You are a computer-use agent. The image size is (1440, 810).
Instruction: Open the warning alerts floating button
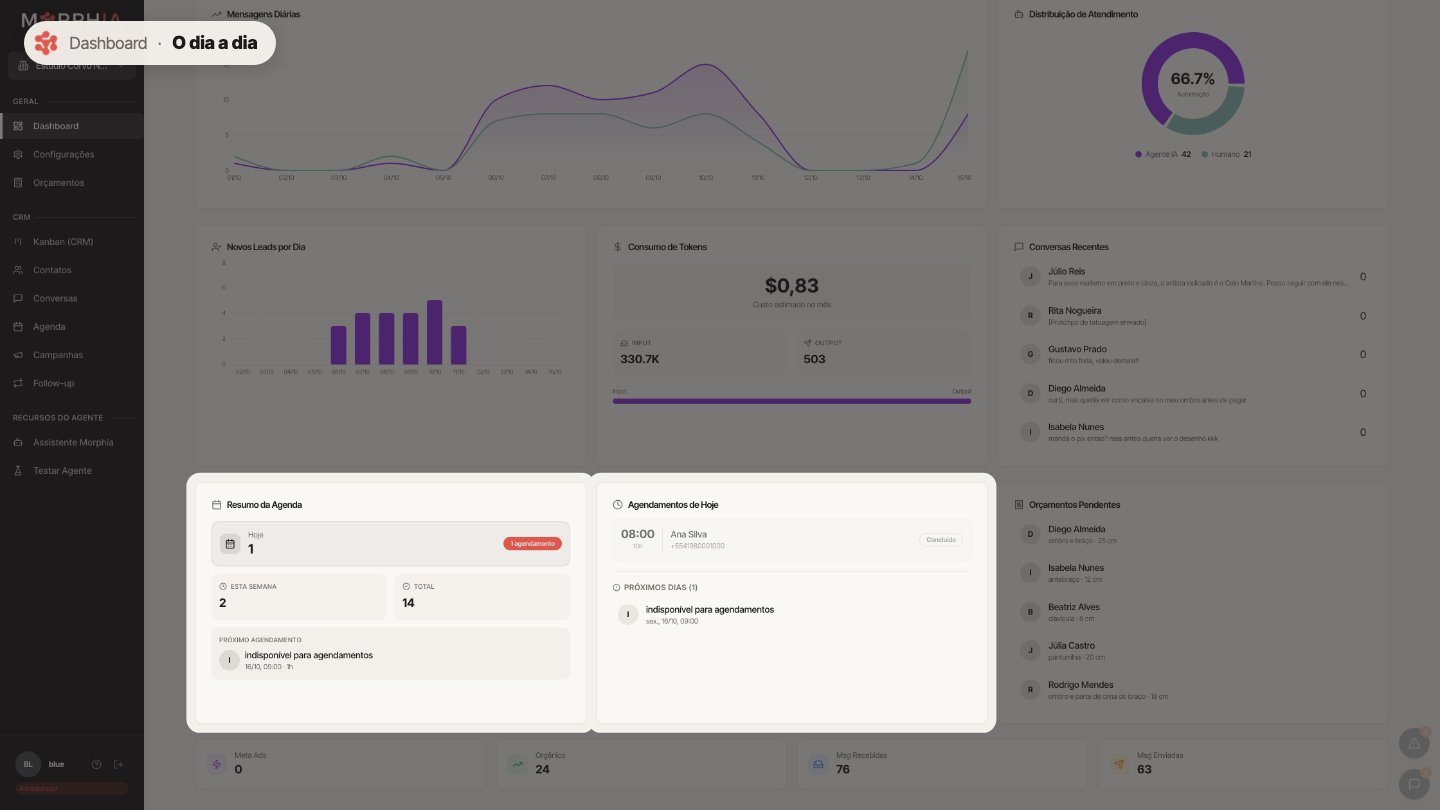pos(1414,744)
